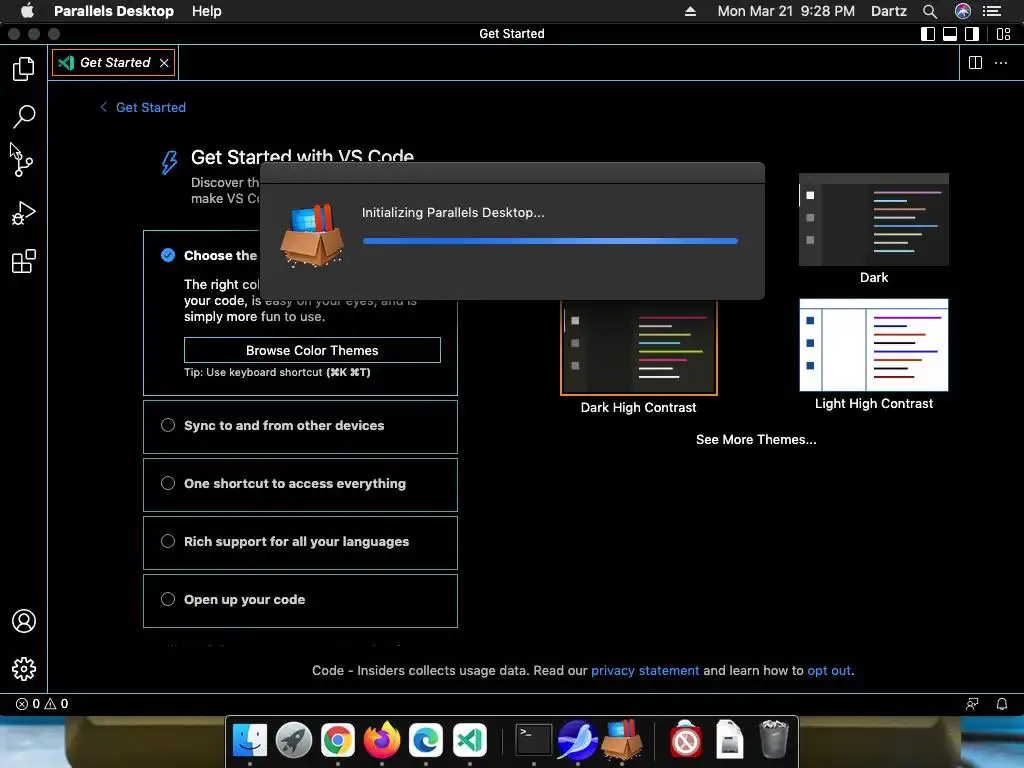The image size is (1024, 768).
Task: Open the Explorer view in activity bar
Action: tap(24, 69)
